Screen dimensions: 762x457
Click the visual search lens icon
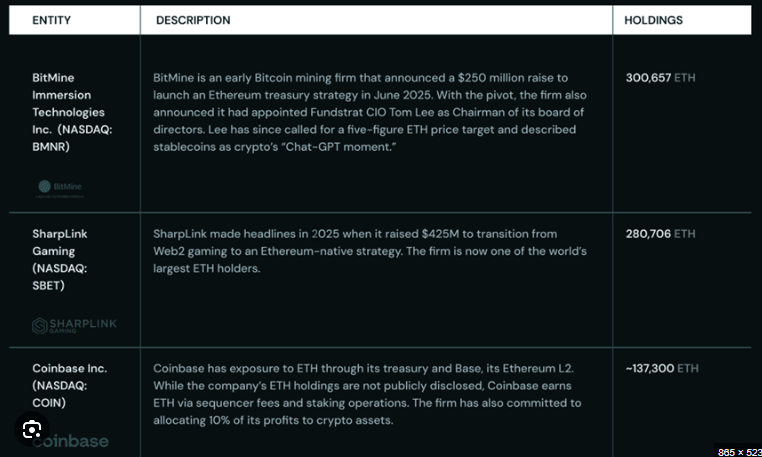(x=32, y=429)
